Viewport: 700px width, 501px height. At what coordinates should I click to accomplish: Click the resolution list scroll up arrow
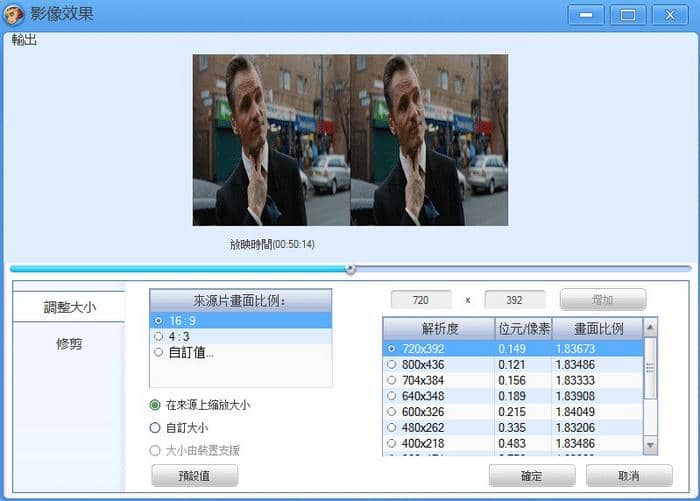650,328
